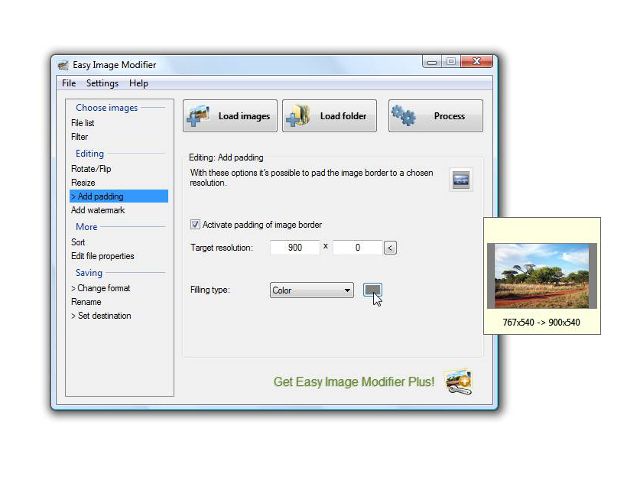The height and width of the screenshot is (480, 640).
Task: Go to Change format settings
Action: pyautogui.click(x=100, y=288)
